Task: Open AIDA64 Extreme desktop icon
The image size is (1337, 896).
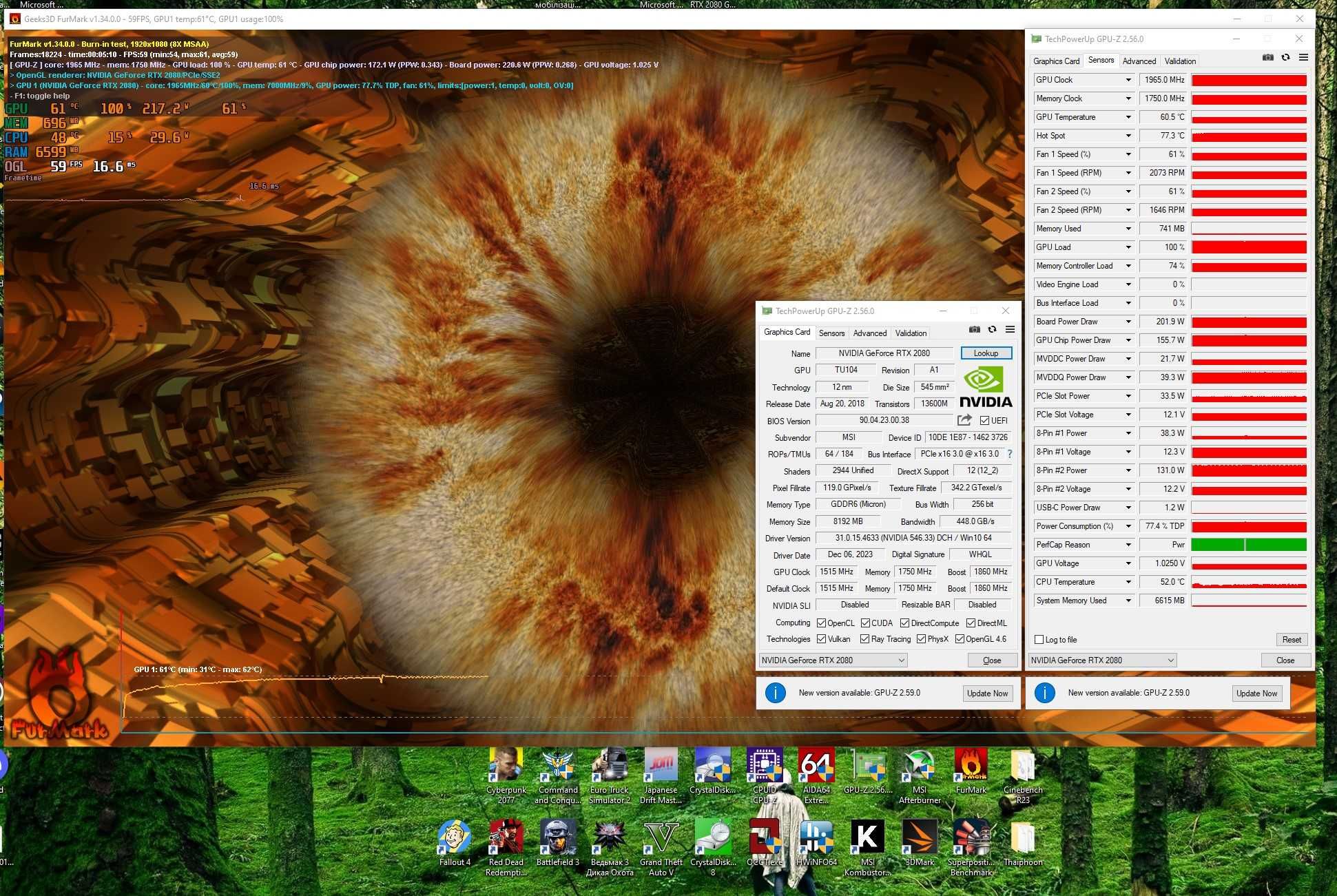Action: click(816, 776)
